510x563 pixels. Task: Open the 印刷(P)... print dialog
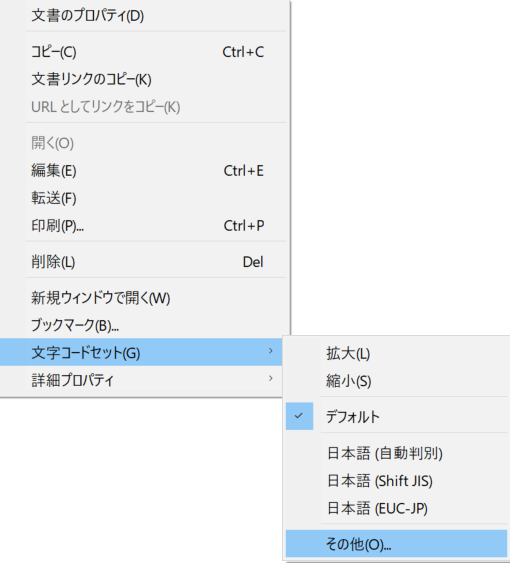(x=144, y=226)
